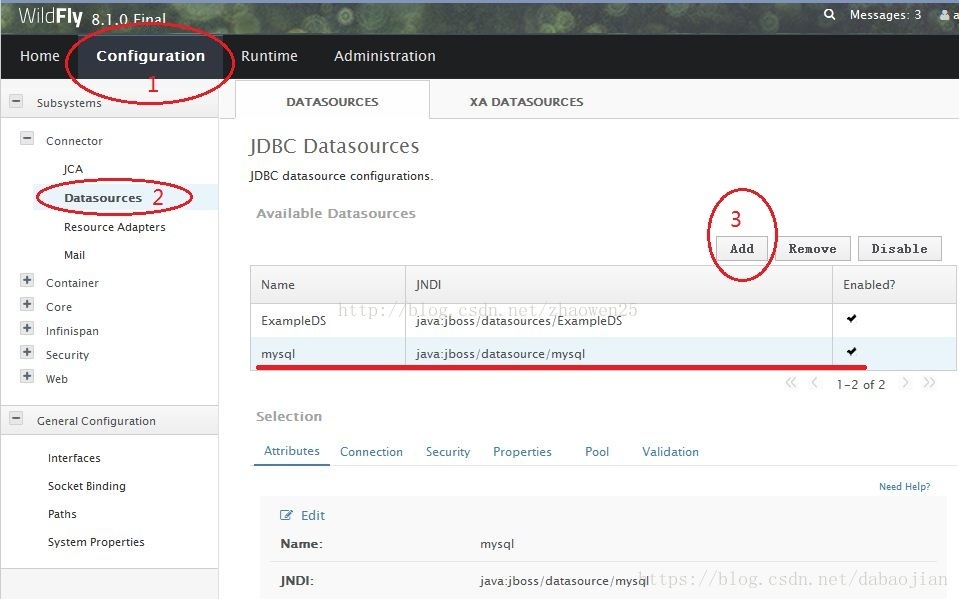959x599 pixels.
Task: Open Socket Binding under General Configuration
Action: 87,486
